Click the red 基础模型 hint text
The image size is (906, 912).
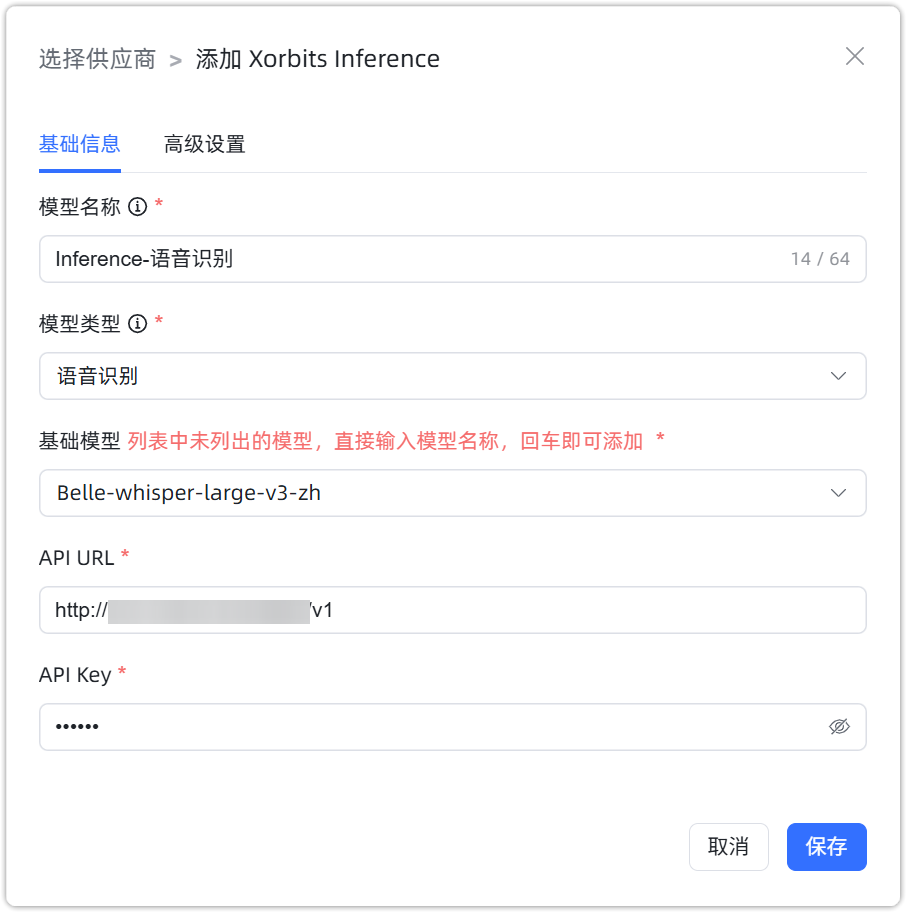tap(386, 441)
